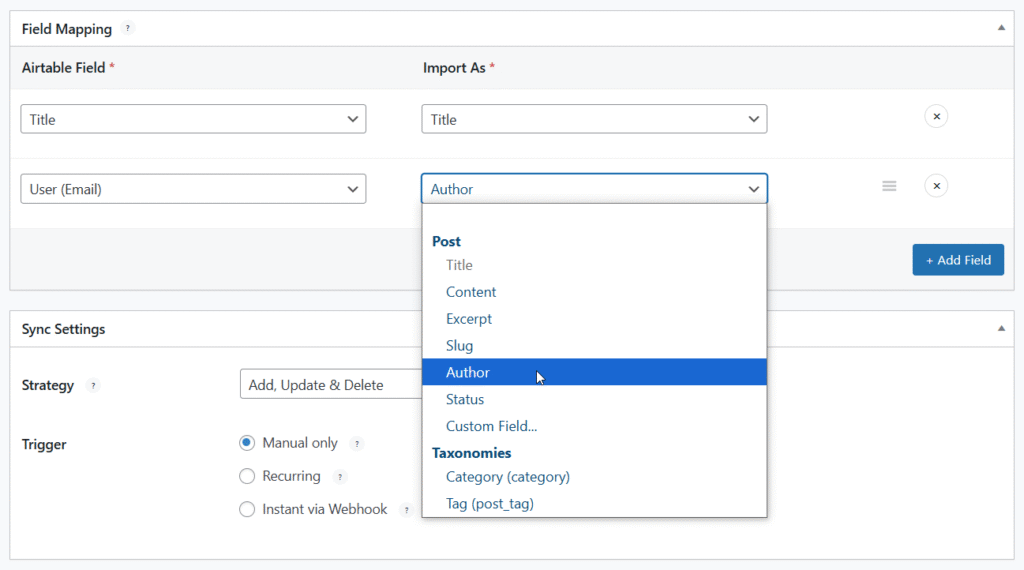Click the Airtable Field column label
This screenshot has width=1024, height=570.
(x=63, y=67)
